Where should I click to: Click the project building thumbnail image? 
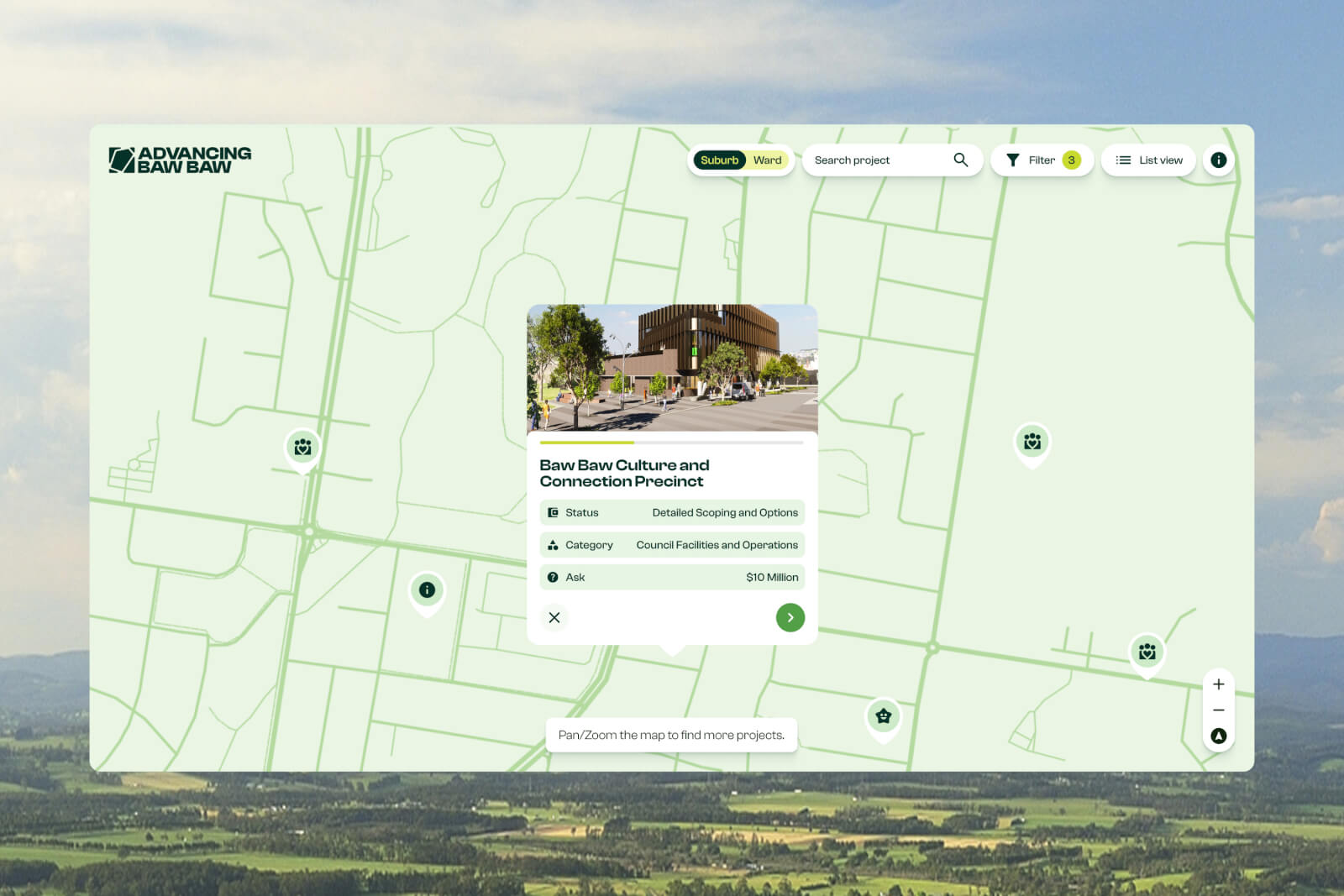pyautogui.click(x=672, y=368)
